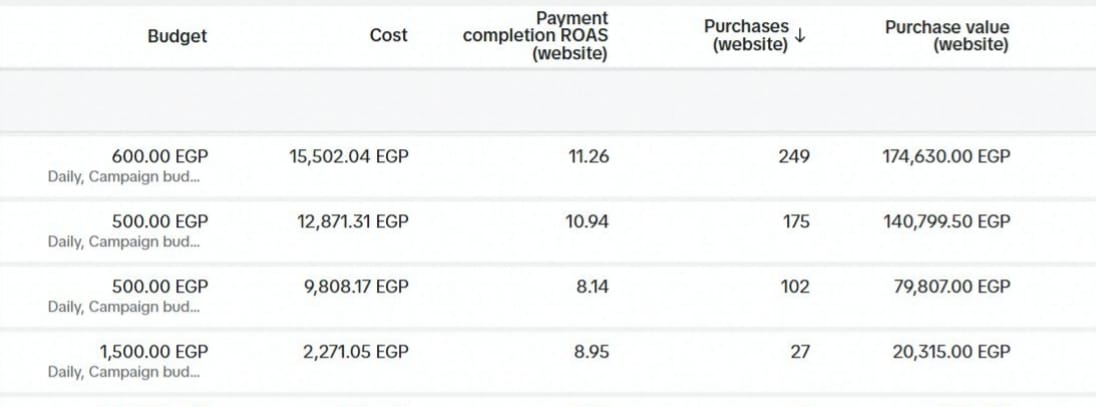Image resolution: width=1096 pixels, height=407 pixels.
Task: Click the 175 purchases cell
Action: pyautogui.click(x=796, y=221)
